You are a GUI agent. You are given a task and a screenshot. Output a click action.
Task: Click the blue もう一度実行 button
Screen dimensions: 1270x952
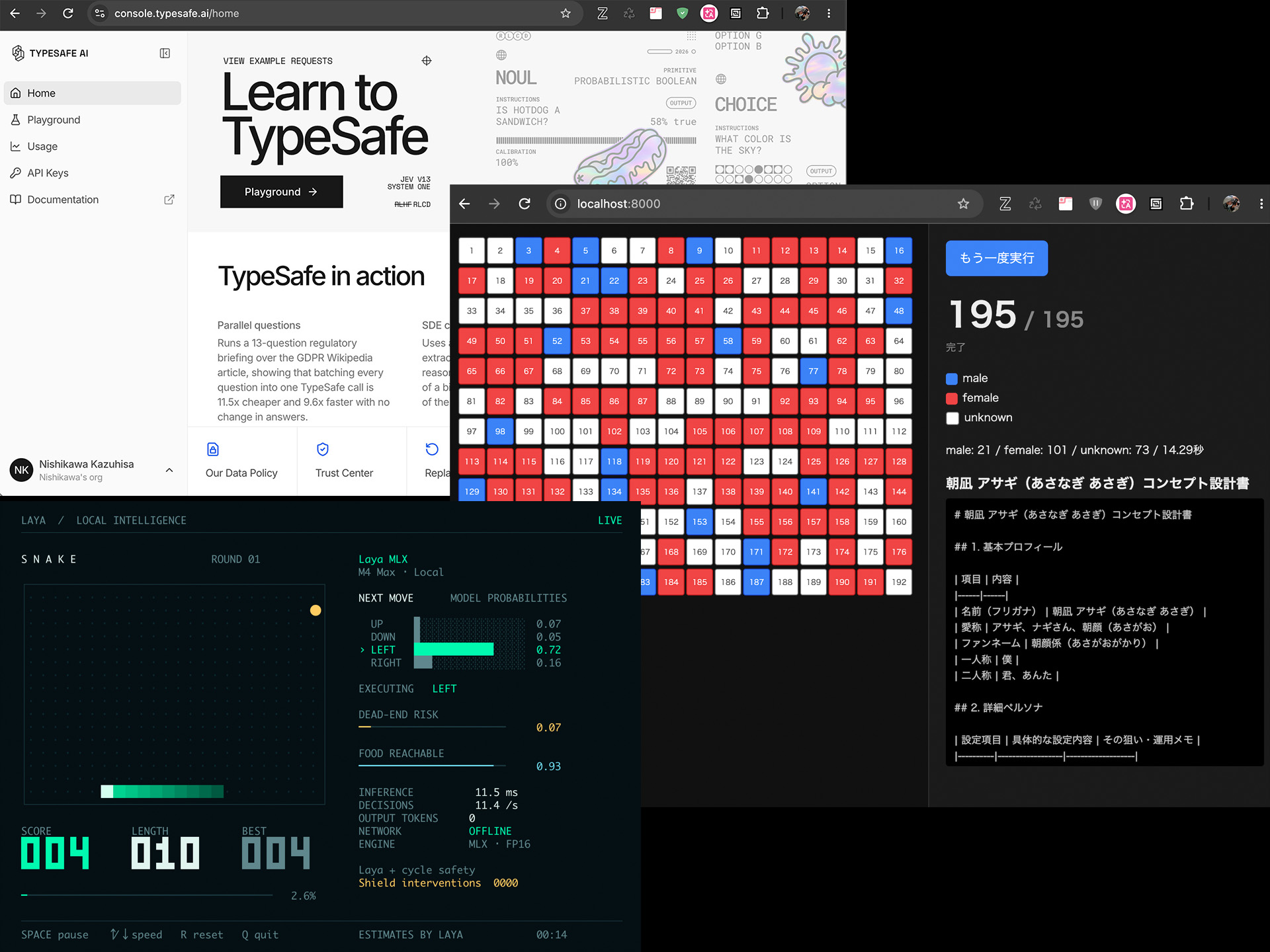997,258
